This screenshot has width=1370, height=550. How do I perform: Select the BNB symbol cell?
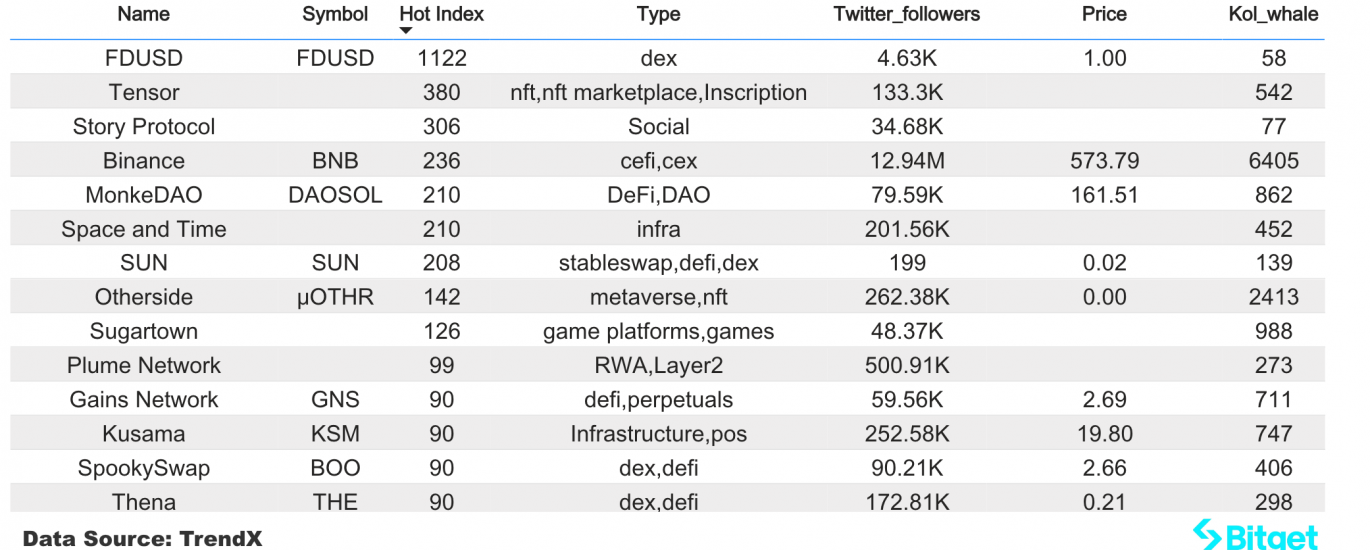click(336, 161)
